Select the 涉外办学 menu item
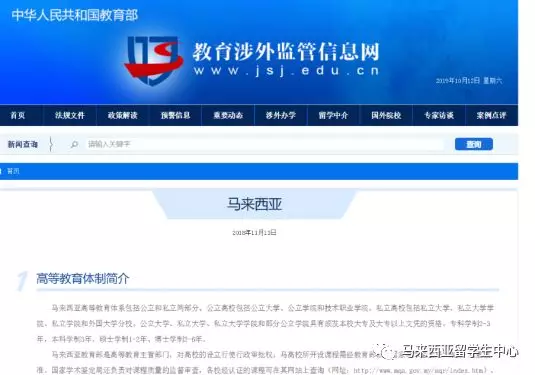The image size is (535, 375). [281, 116]
